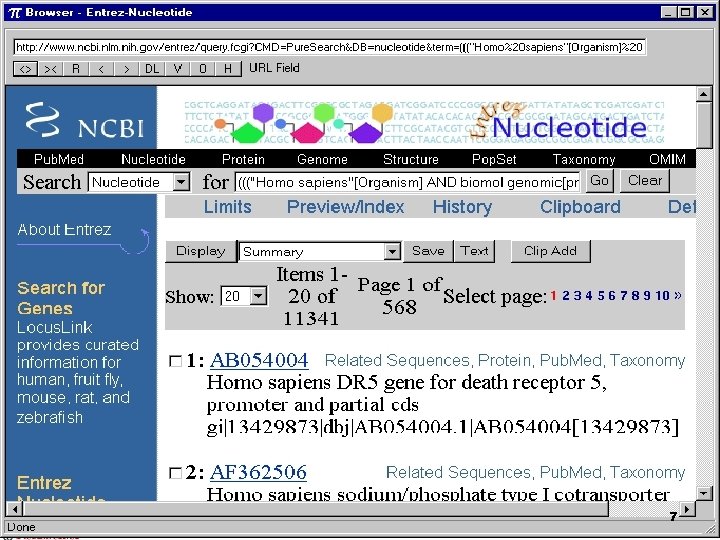The width and height of the screenshot is (720, 540).
Task: Click the 'O' toolbar button
Action: [x=202, y=69]
